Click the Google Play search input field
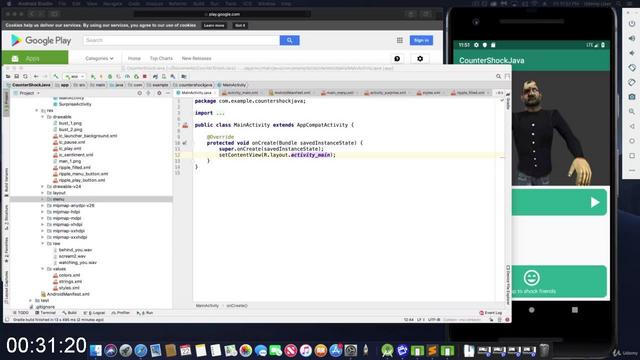The image size is (640, 360). click(x=182, y=40)
